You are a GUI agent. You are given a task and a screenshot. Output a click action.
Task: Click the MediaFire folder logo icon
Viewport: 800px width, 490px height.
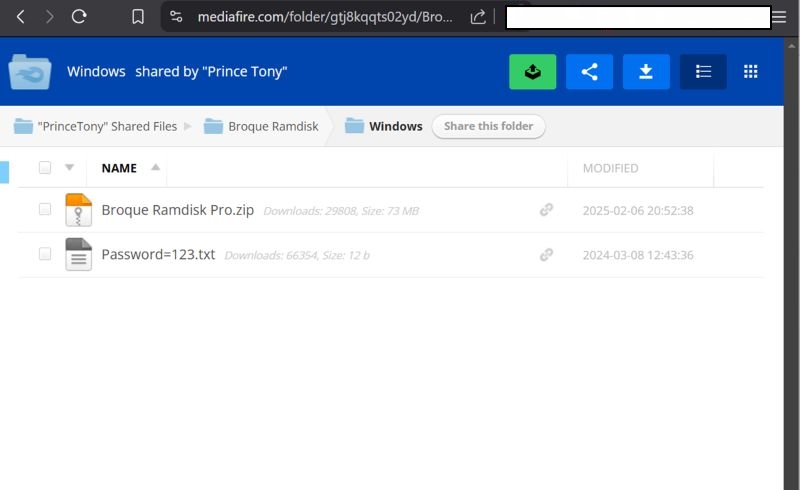coord(31,72)
